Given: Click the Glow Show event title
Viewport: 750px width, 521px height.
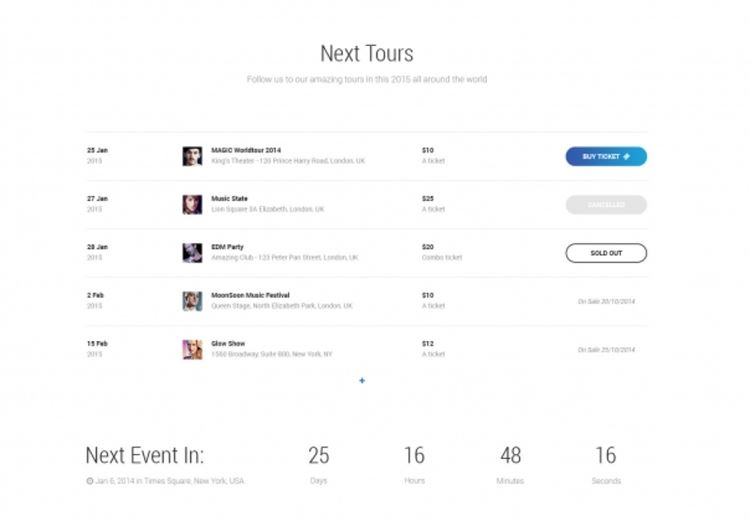Looking at the screenshot, I should pos(226,343).
